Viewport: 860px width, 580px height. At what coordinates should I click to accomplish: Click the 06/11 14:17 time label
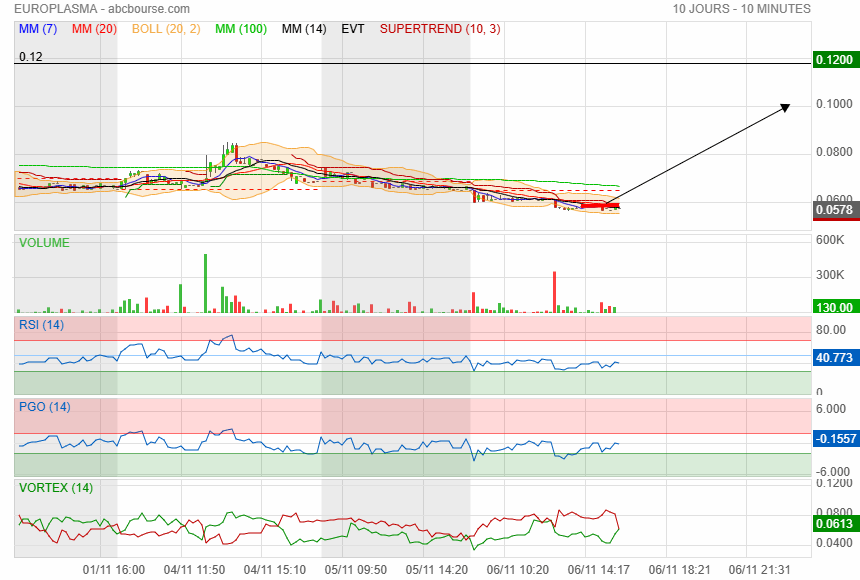(x=598, y=570)
